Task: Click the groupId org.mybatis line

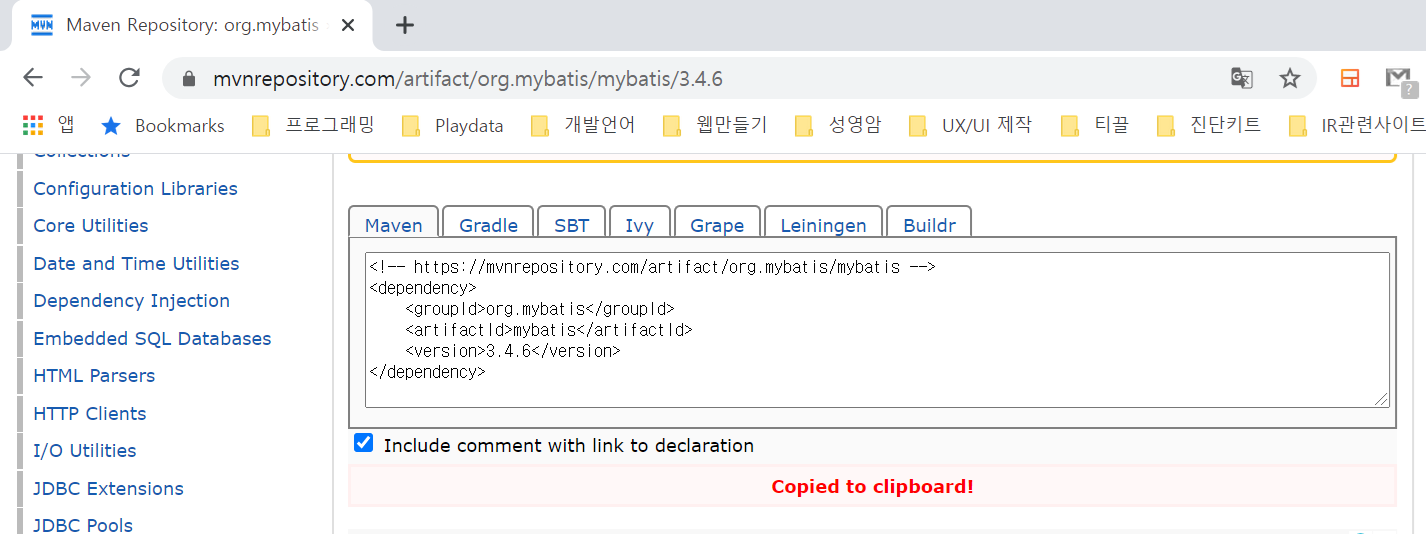Action: click(540, 309)
